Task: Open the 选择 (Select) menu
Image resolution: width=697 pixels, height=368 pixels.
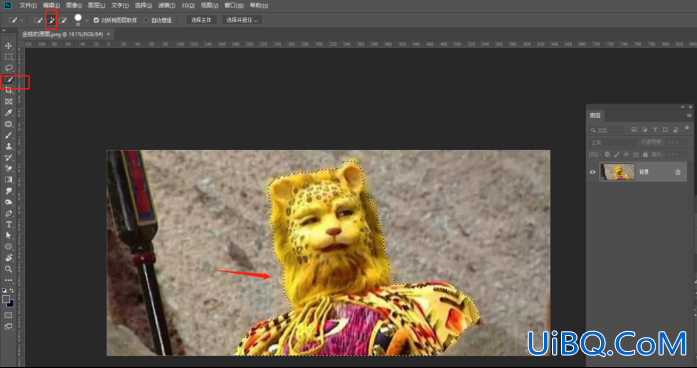Action: click(143, 5)
